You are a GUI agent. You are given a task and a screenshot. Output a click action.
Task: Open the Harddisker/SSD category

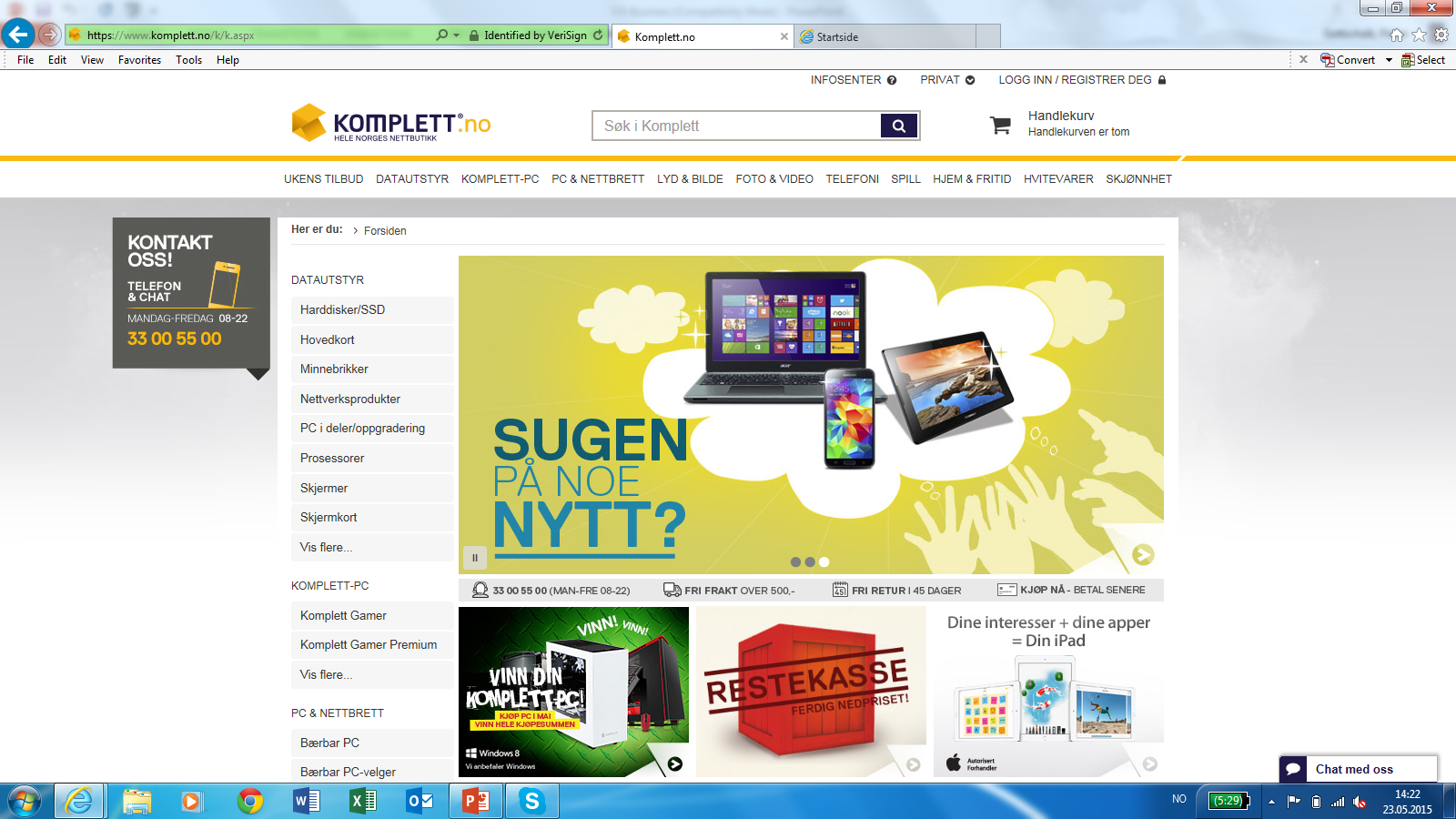tap(372, 309)
